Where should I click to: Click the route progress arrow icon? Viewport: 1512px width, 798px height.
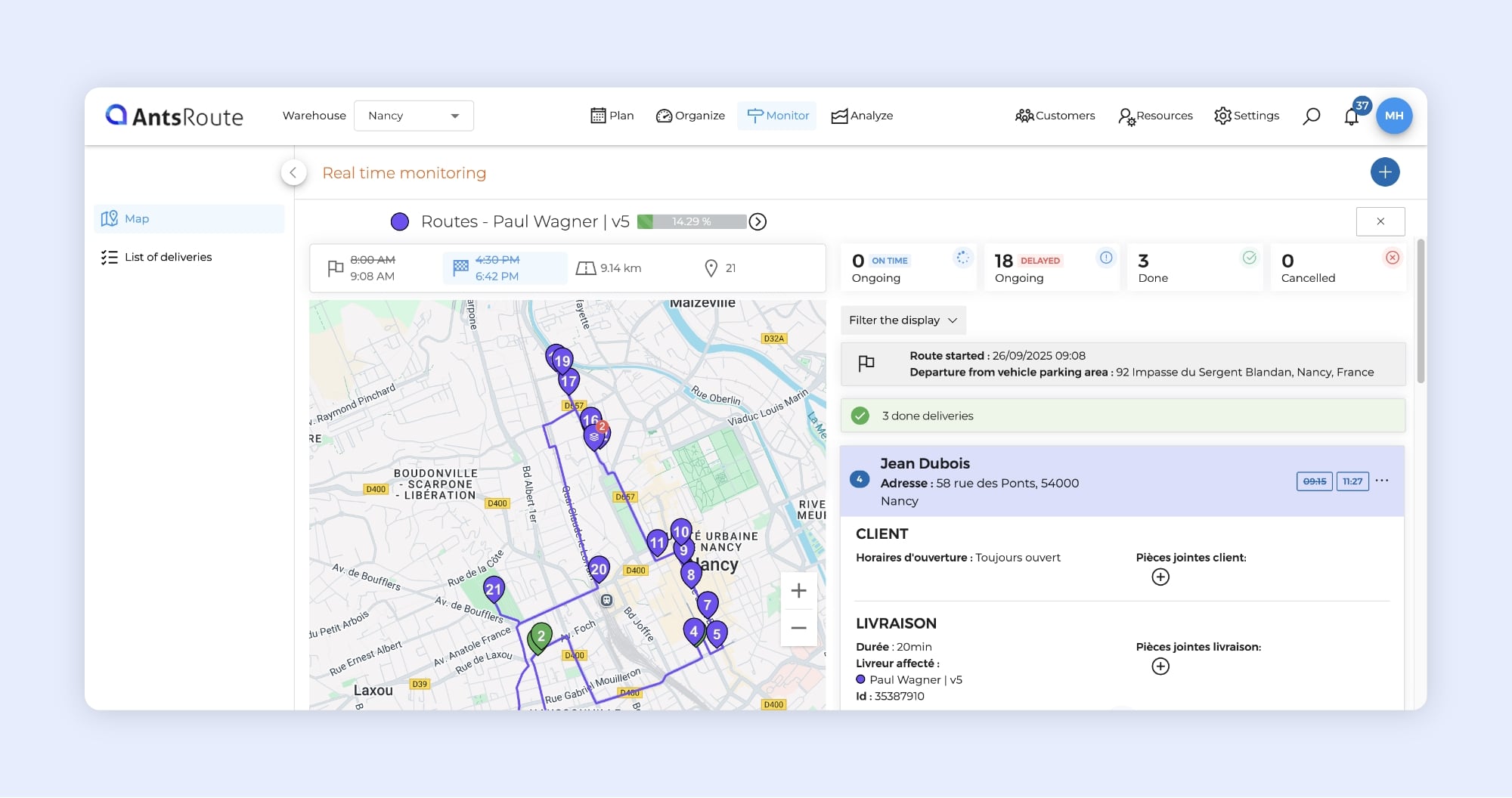coord(758,222)
